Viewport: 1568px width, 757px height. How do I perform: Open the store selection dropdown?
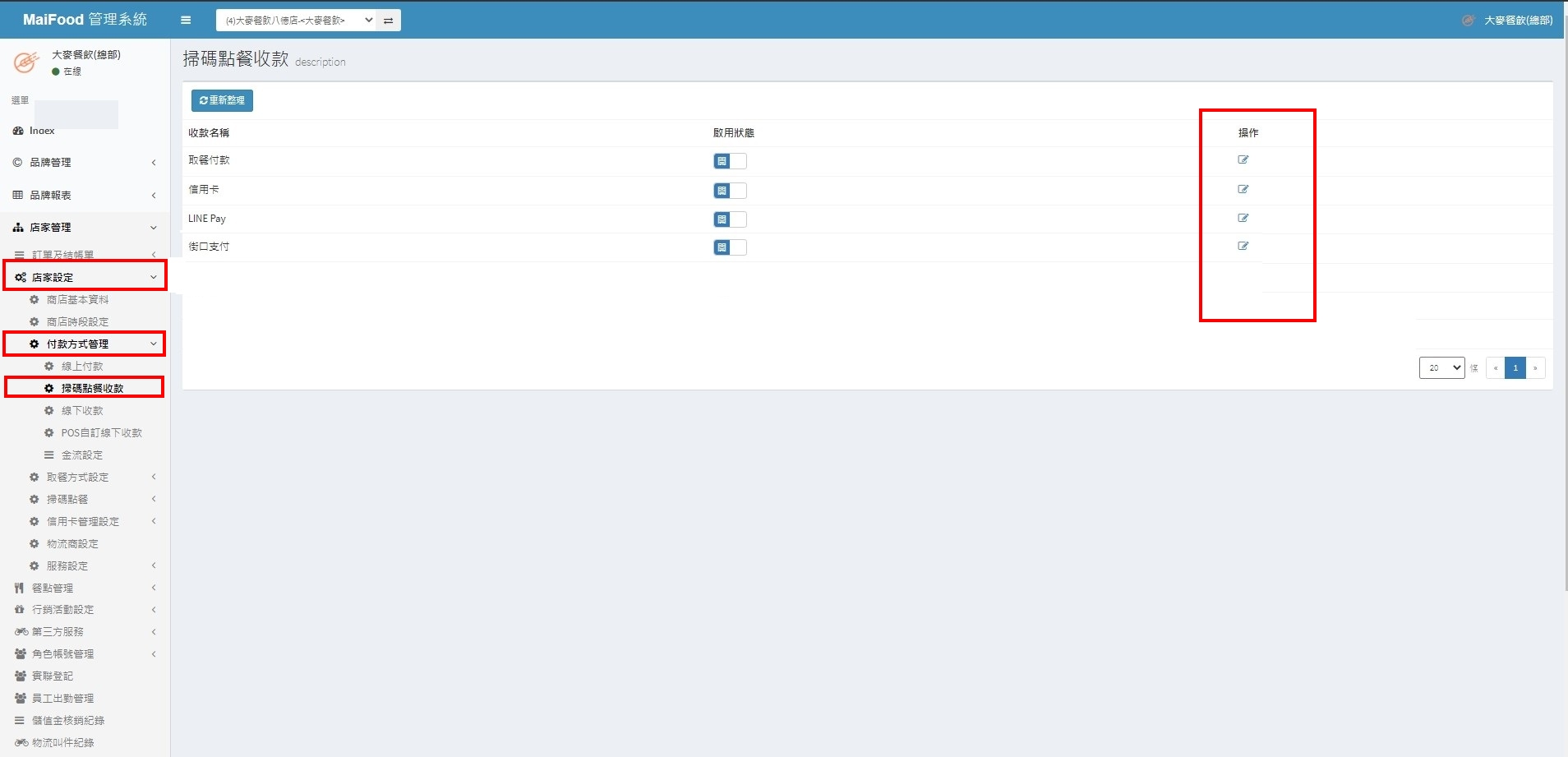point(296,21)
